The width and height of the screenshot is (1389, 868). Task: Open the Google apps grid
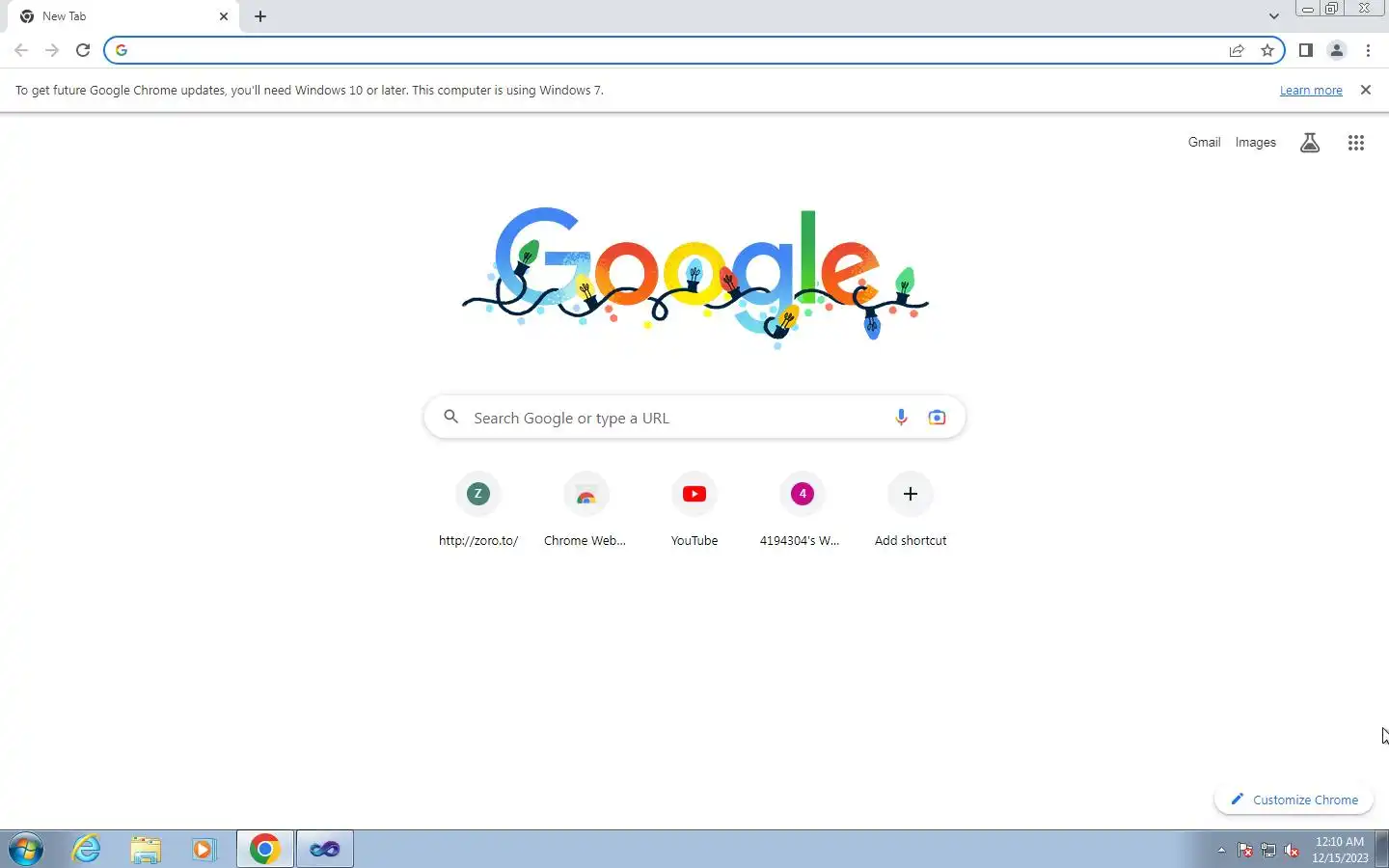click(x=1355, y=143)
